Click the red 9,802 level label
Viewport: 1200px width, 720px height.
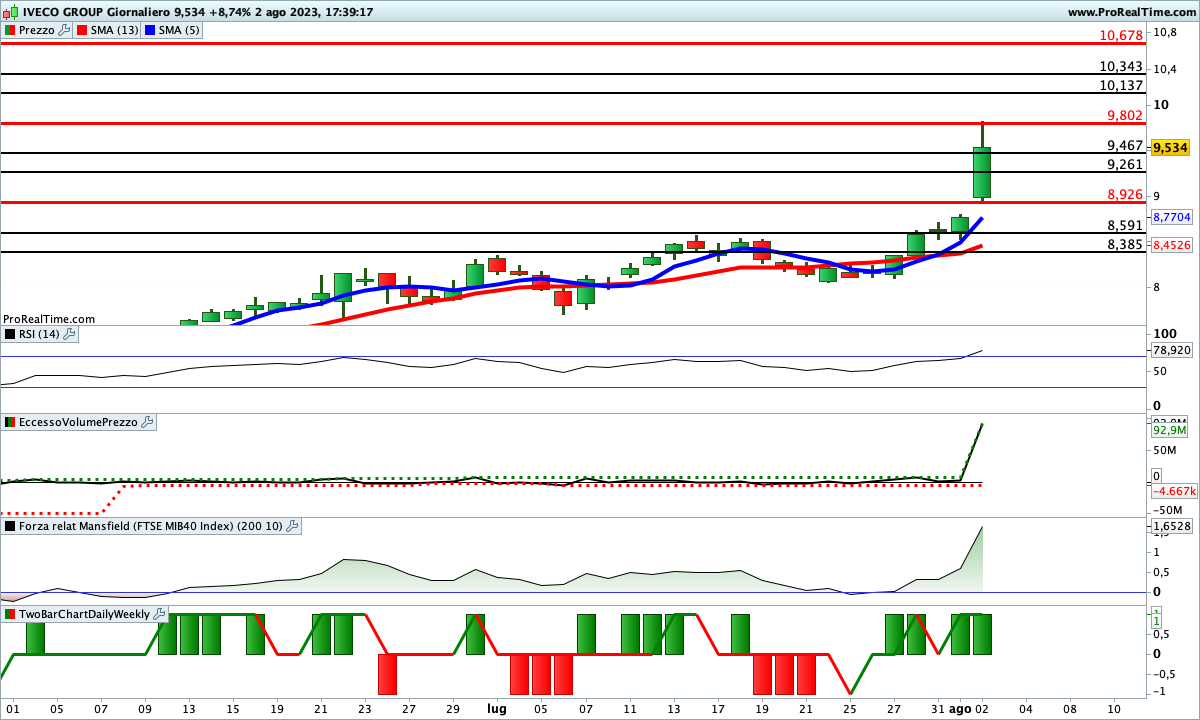(x=1124, y=115)
